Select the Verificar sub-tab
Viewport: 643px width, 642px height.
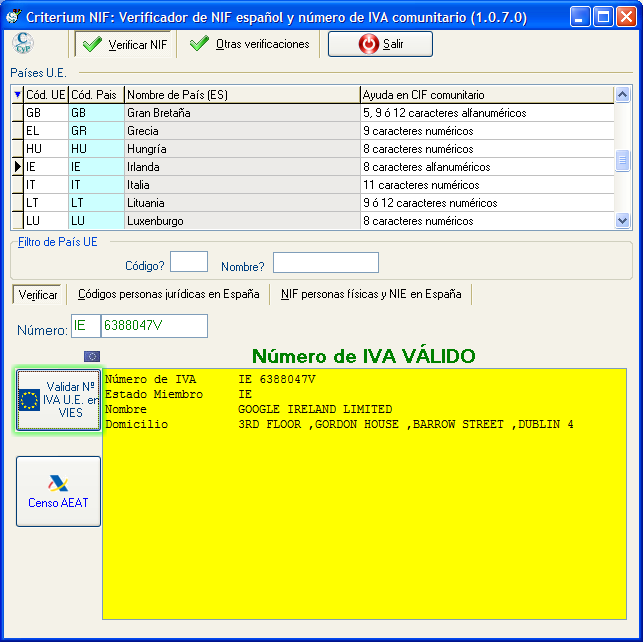click(x=38, y=295)
